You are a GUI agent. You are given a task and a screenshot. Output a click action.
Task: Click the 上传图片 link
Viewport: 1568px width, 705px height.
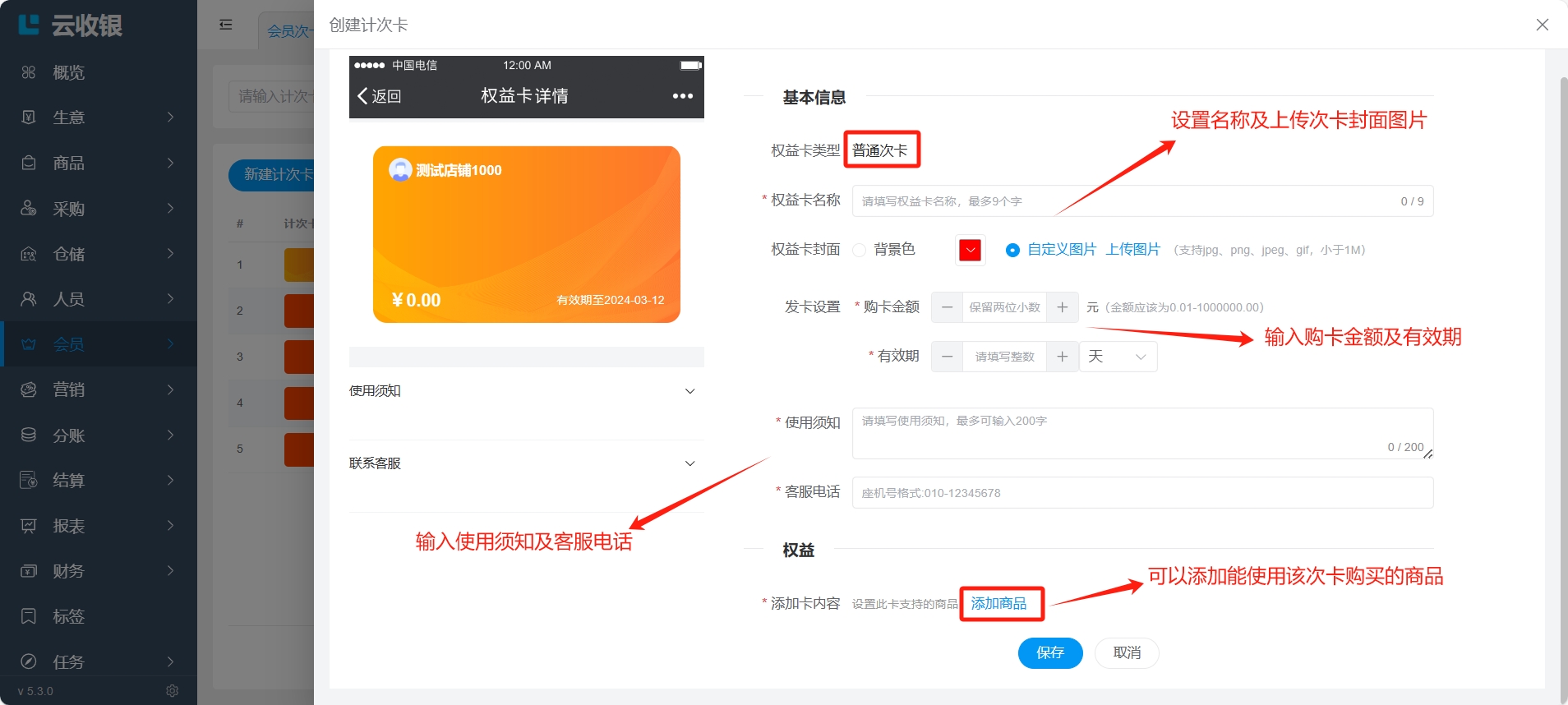1132,250
